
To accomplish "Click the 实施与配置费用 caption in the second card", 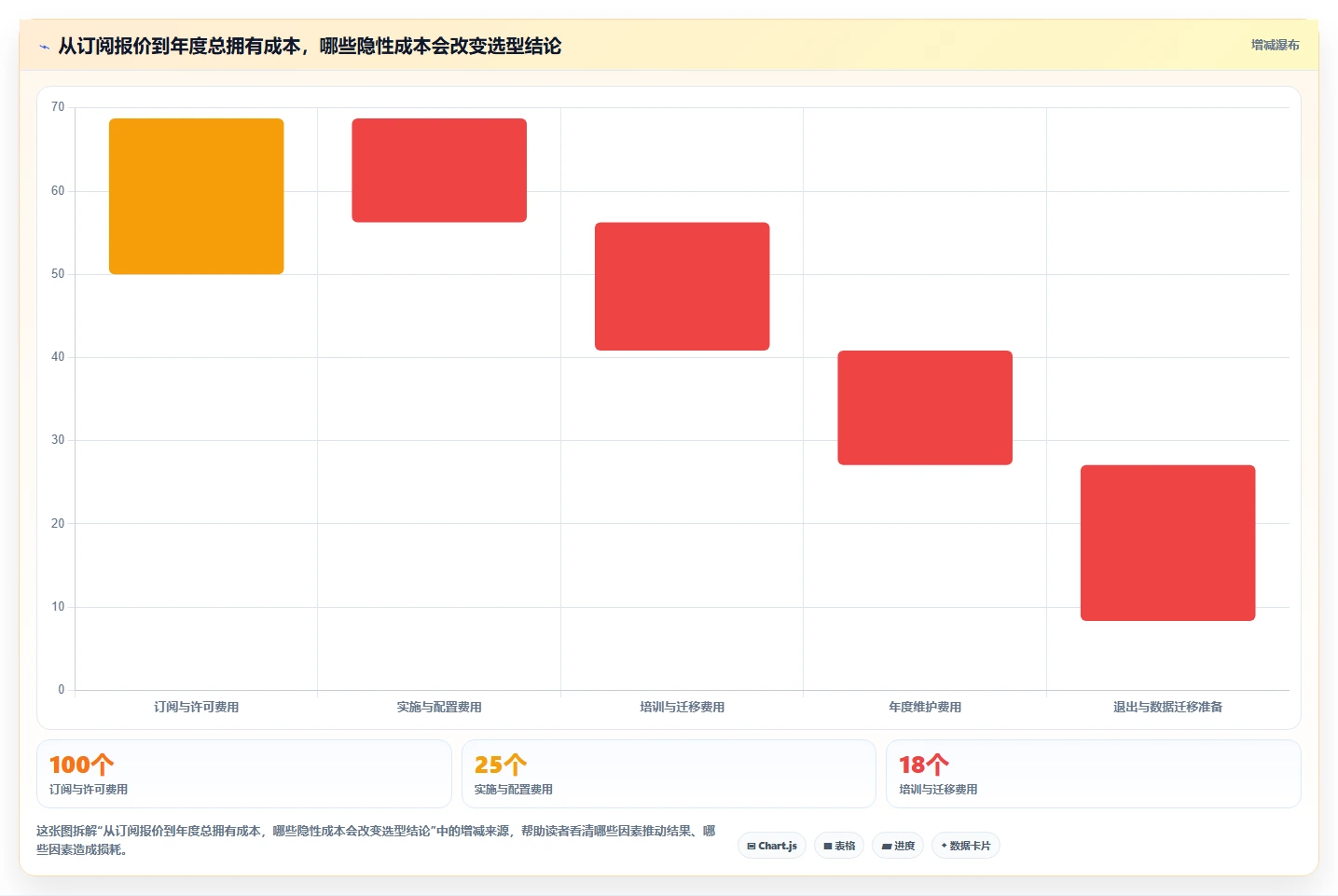I will [514, 790].
